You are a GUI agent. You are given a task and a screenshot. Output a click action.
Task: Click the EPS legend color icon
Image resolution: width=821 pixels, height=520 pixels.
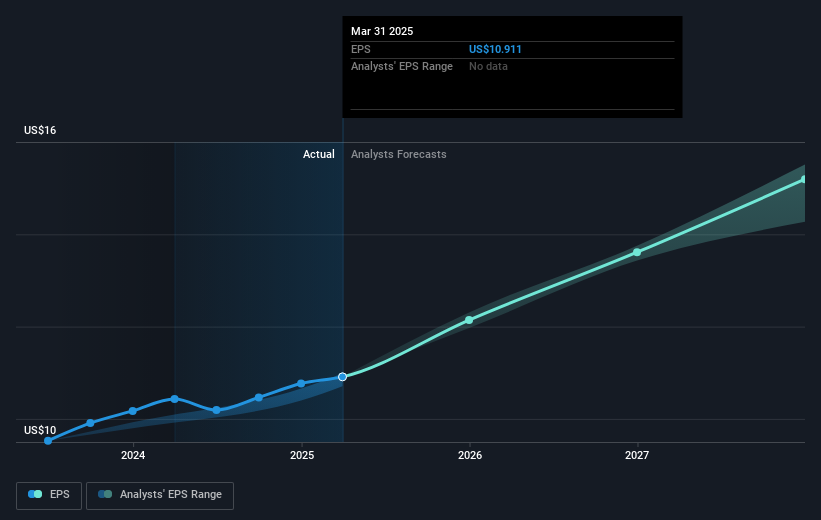pos(35,494)
